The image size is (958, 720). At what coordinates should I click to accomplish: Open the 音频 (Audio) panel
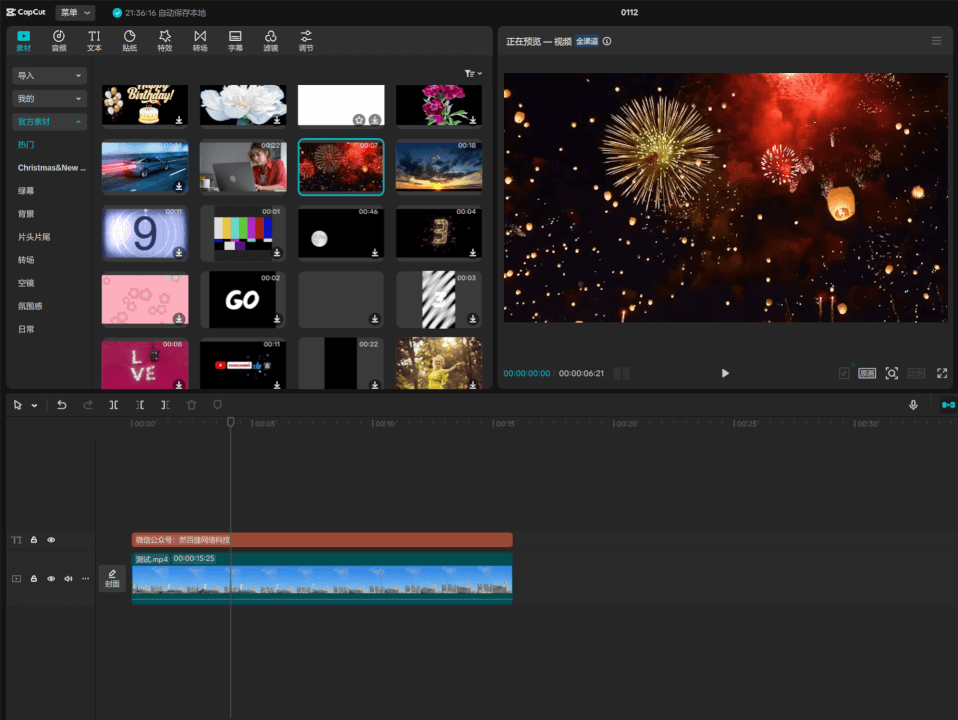pyautogui.click(x=59, y=40)
